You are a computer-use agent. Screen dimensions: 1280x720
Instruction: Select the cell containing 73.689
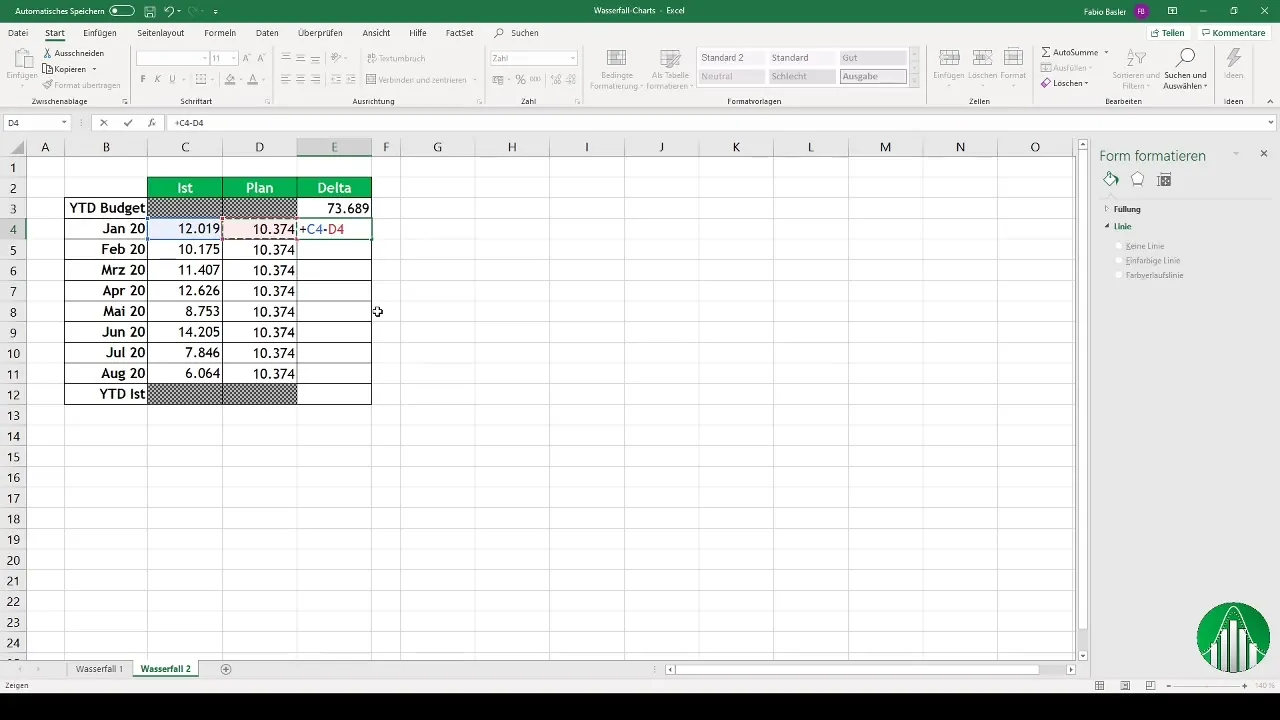334,208
